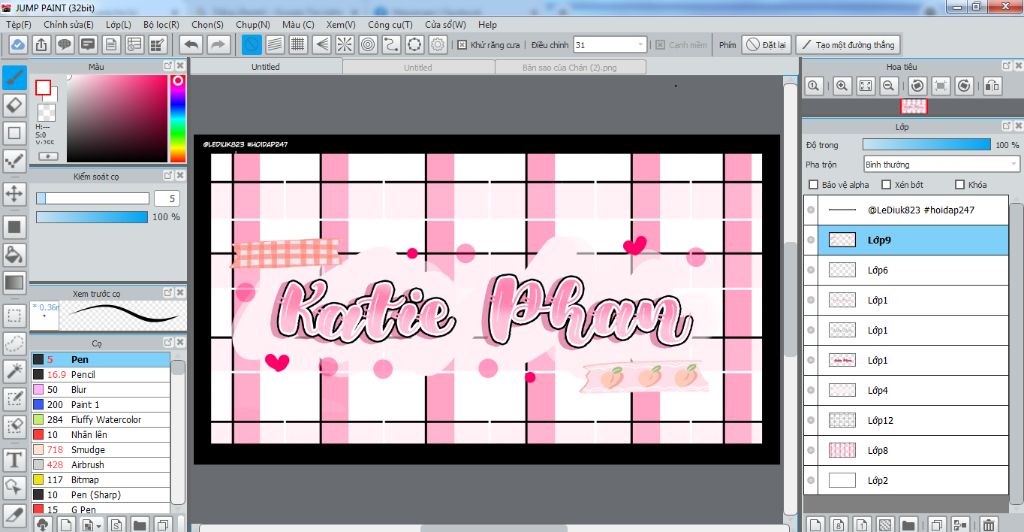Click the cloud save icon

point(18,44)
